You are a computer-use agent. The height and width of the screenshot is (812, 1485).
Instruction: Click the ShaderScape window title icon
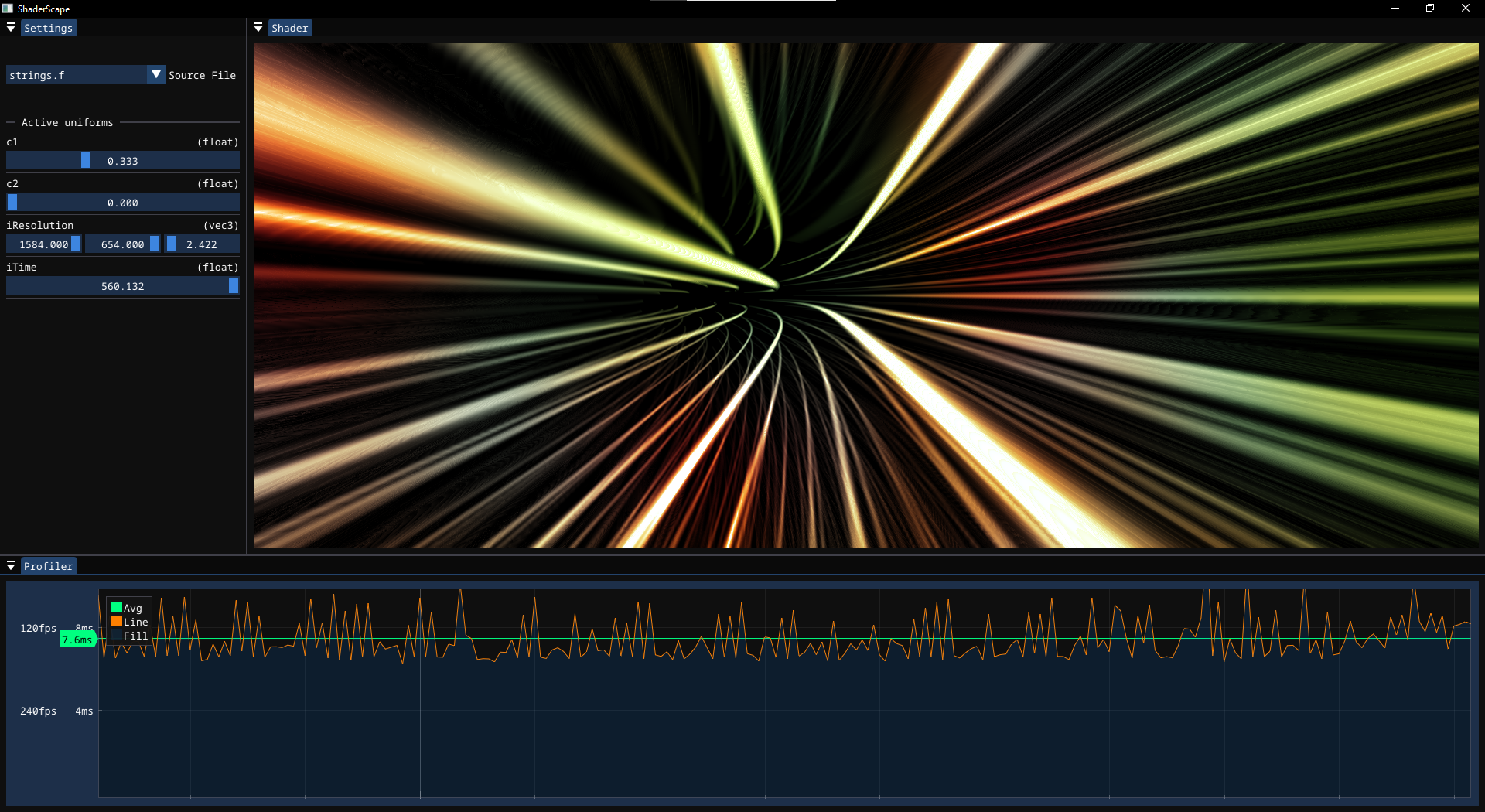8,9
